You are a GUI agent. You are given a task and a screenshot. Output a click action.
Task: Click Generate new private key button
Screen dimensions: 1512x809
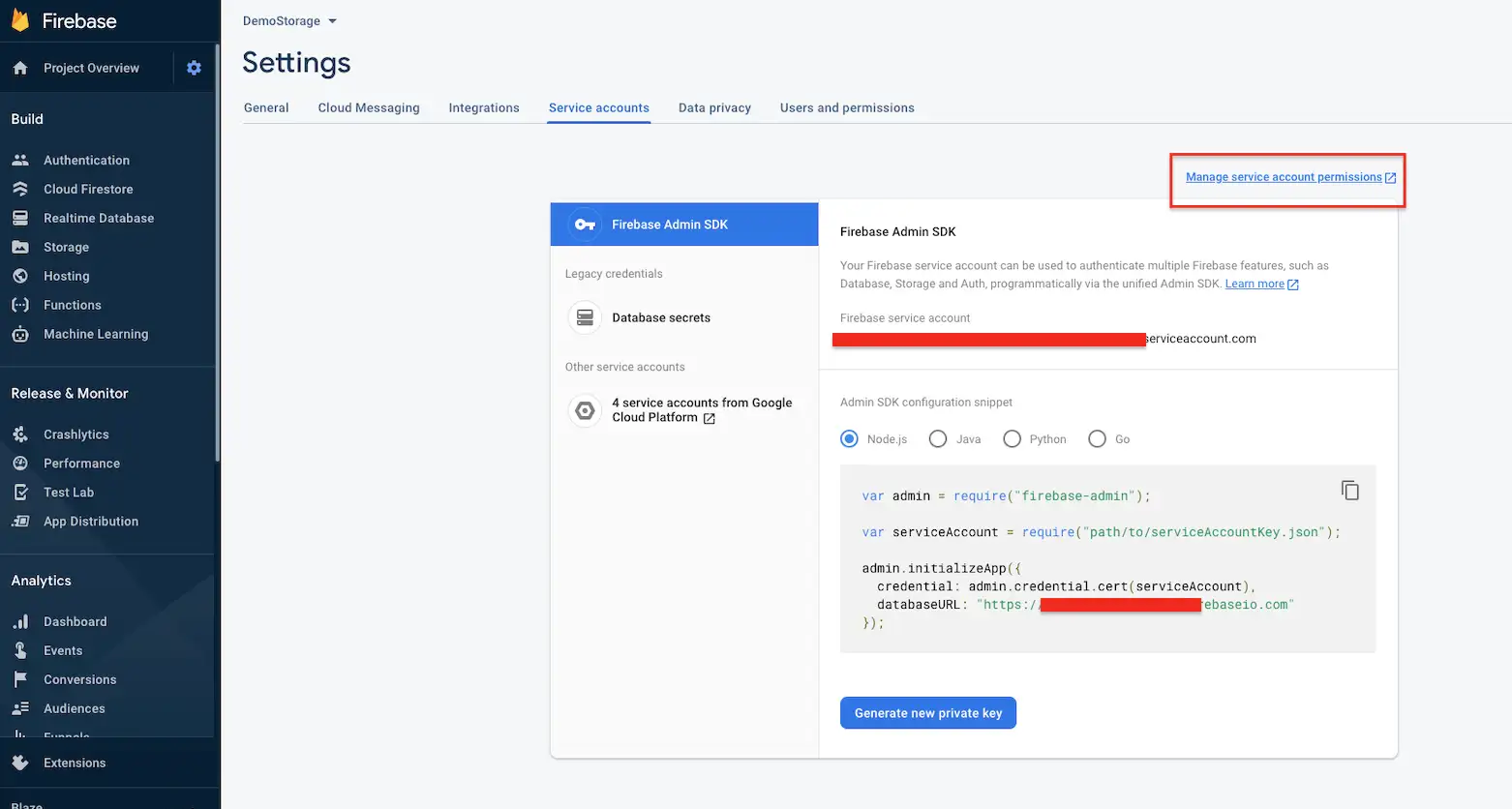point(927,713)
